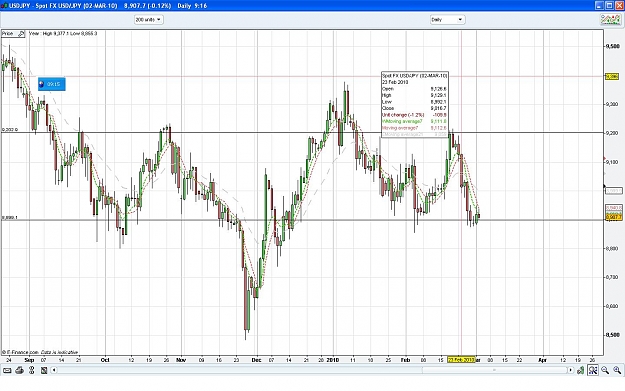Click the green chart/money icon beside scrollbar
Viewport: 625px width, 391px height.
581,370
